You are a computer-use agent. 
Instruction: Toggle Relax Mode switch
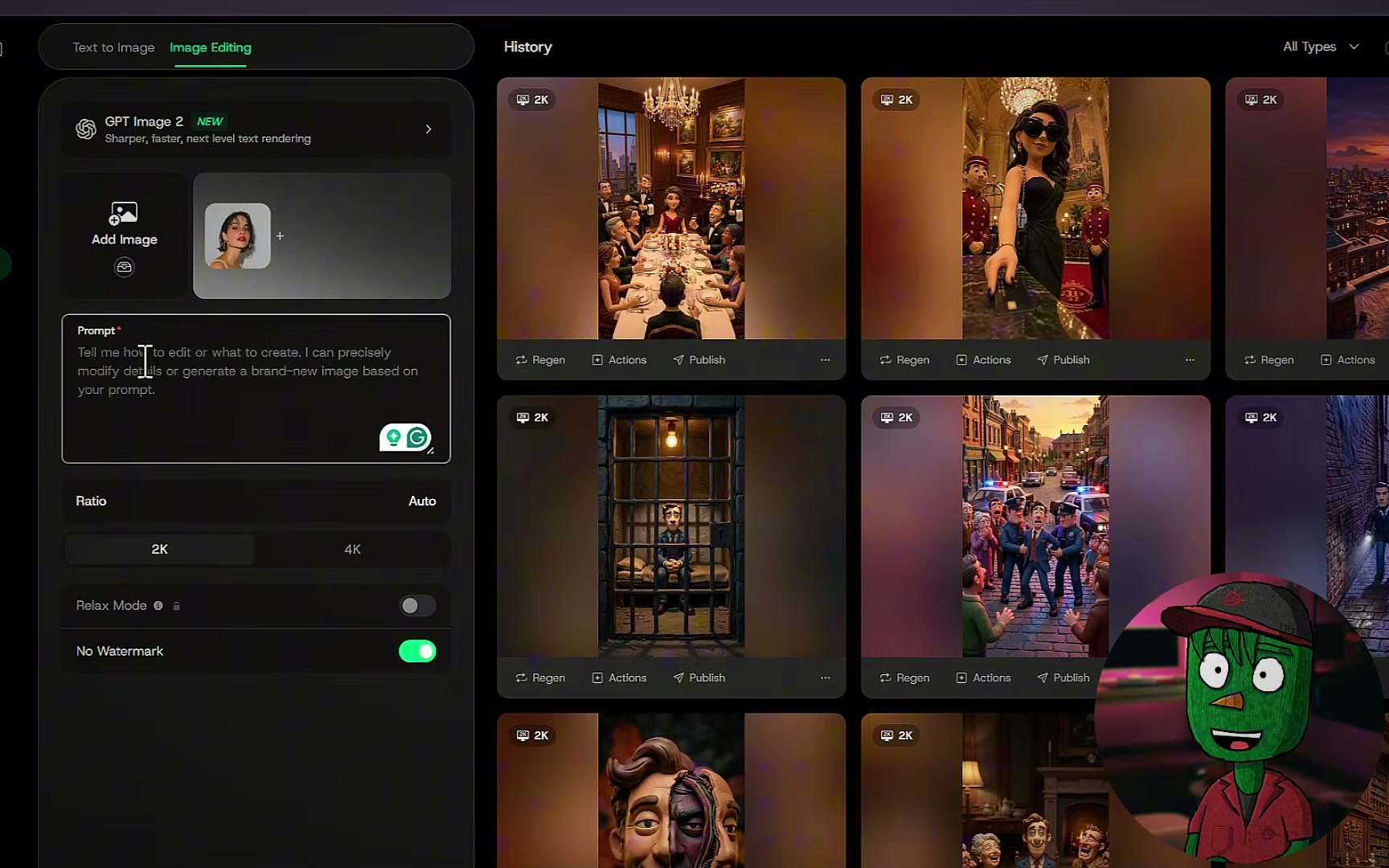(x=417, y=605)
